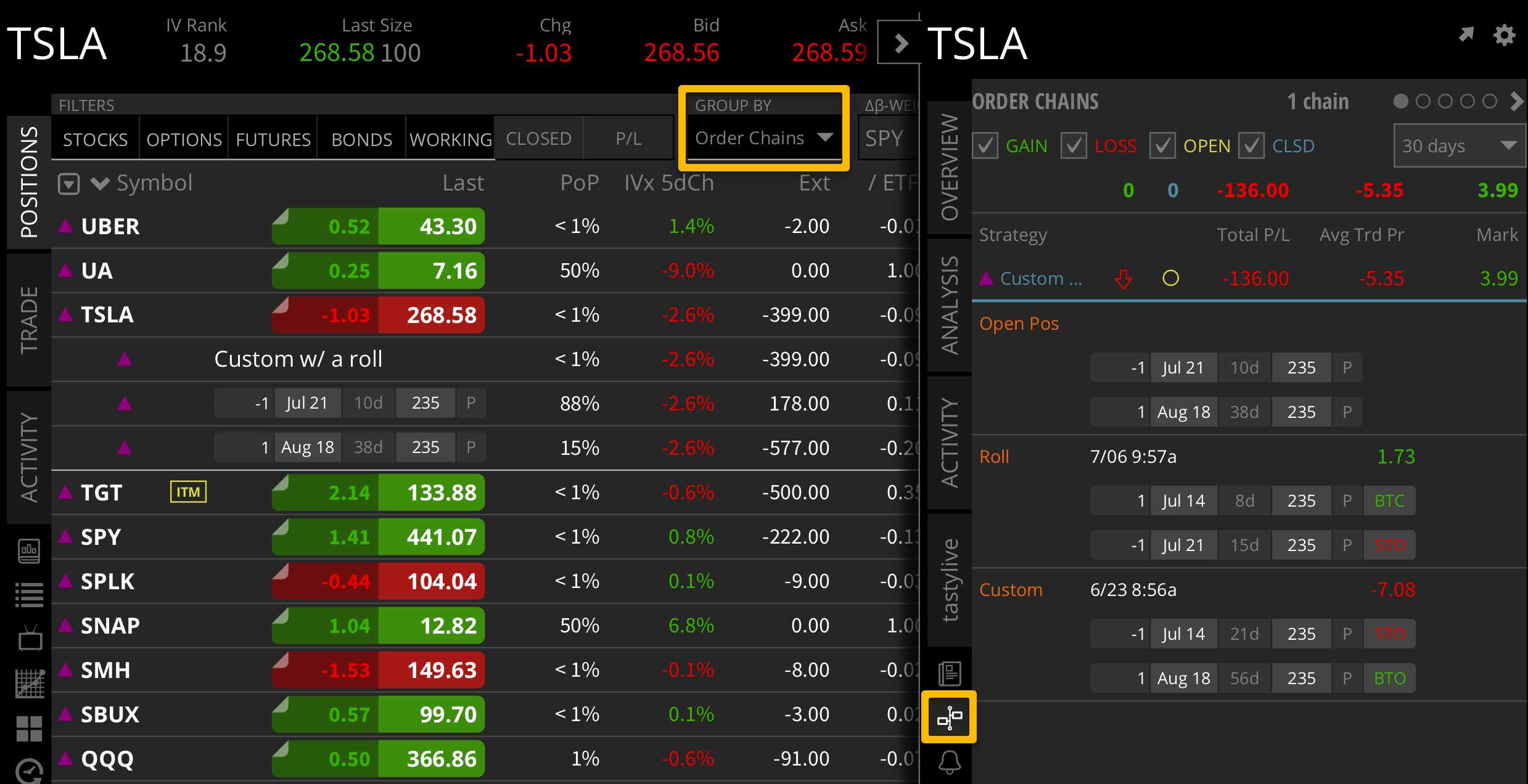The image size is (1528, 784).
Task: Toggle the WORKING filter button
Action: [x=450, y=139]
